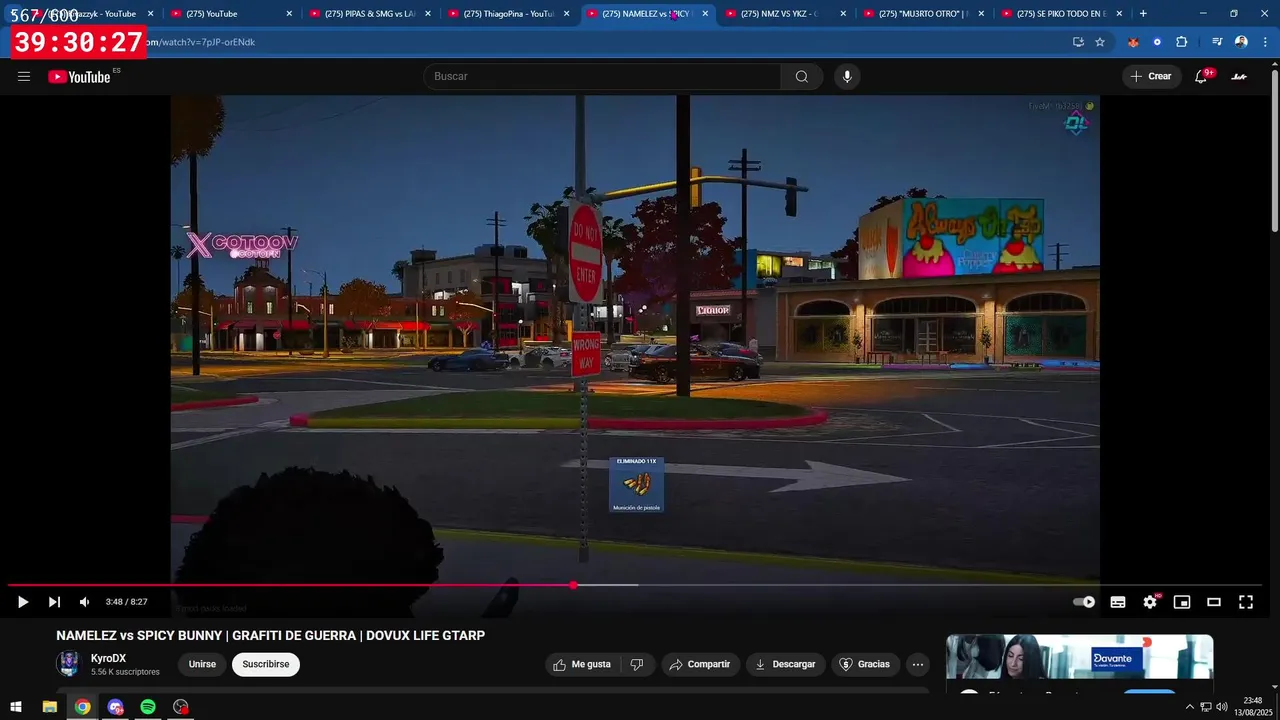
Task: Switch to PIPAS & SMG vs LA tab
Action: point(368,14)
